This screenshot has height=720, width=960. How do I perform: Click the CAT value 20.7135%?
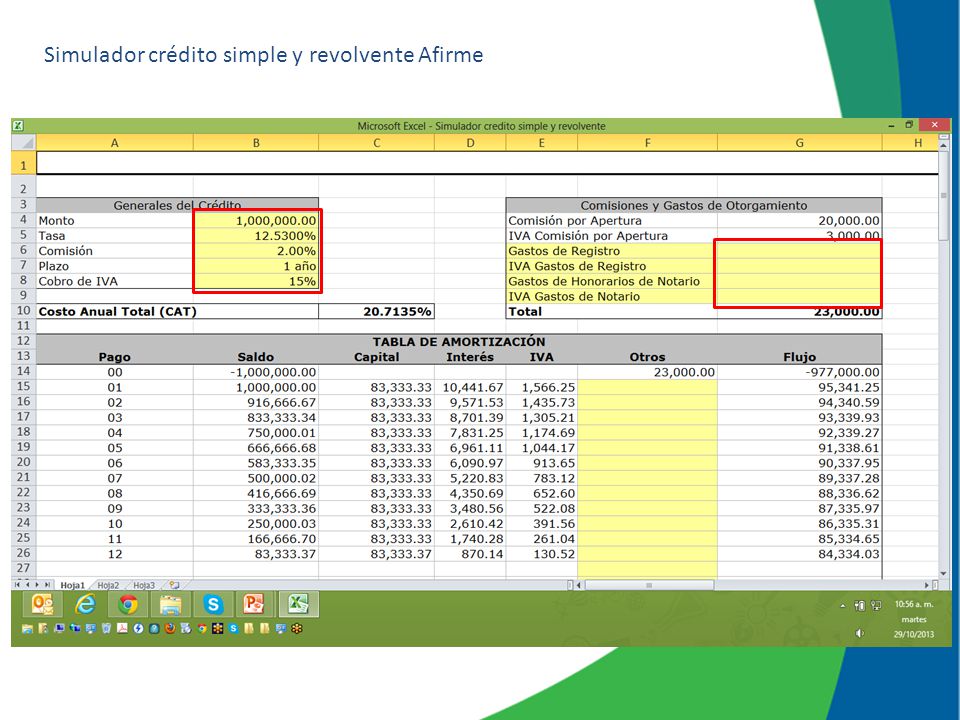(x=377, y=312)
